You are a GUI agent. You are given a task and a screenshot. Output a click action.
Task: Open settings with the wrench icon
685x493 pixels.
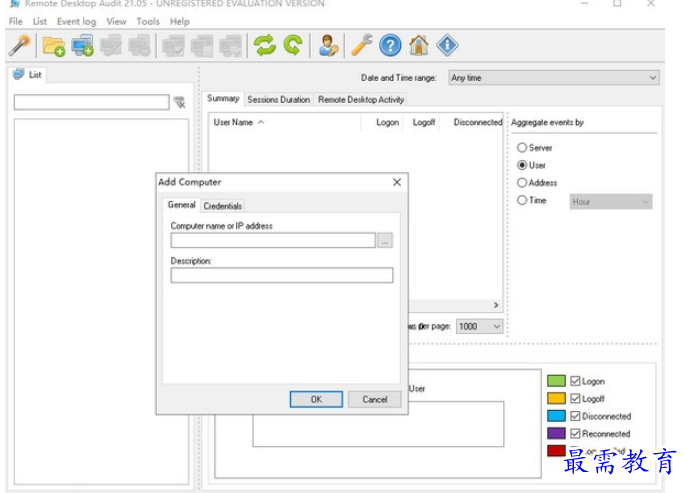[362, 45]
